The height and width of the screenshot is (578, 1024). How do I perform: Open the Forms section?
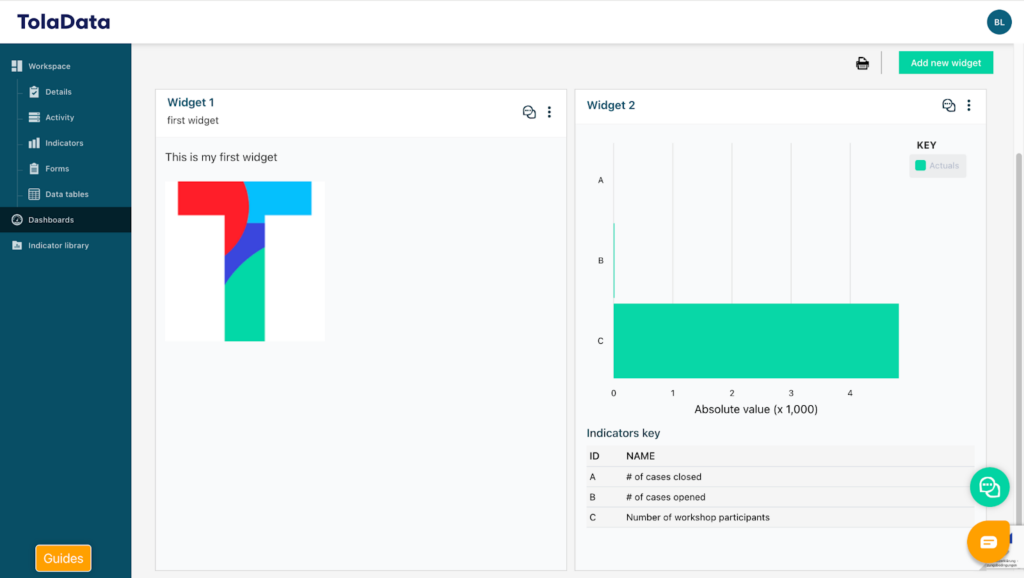pyautogui.click(x=57, y=169)
